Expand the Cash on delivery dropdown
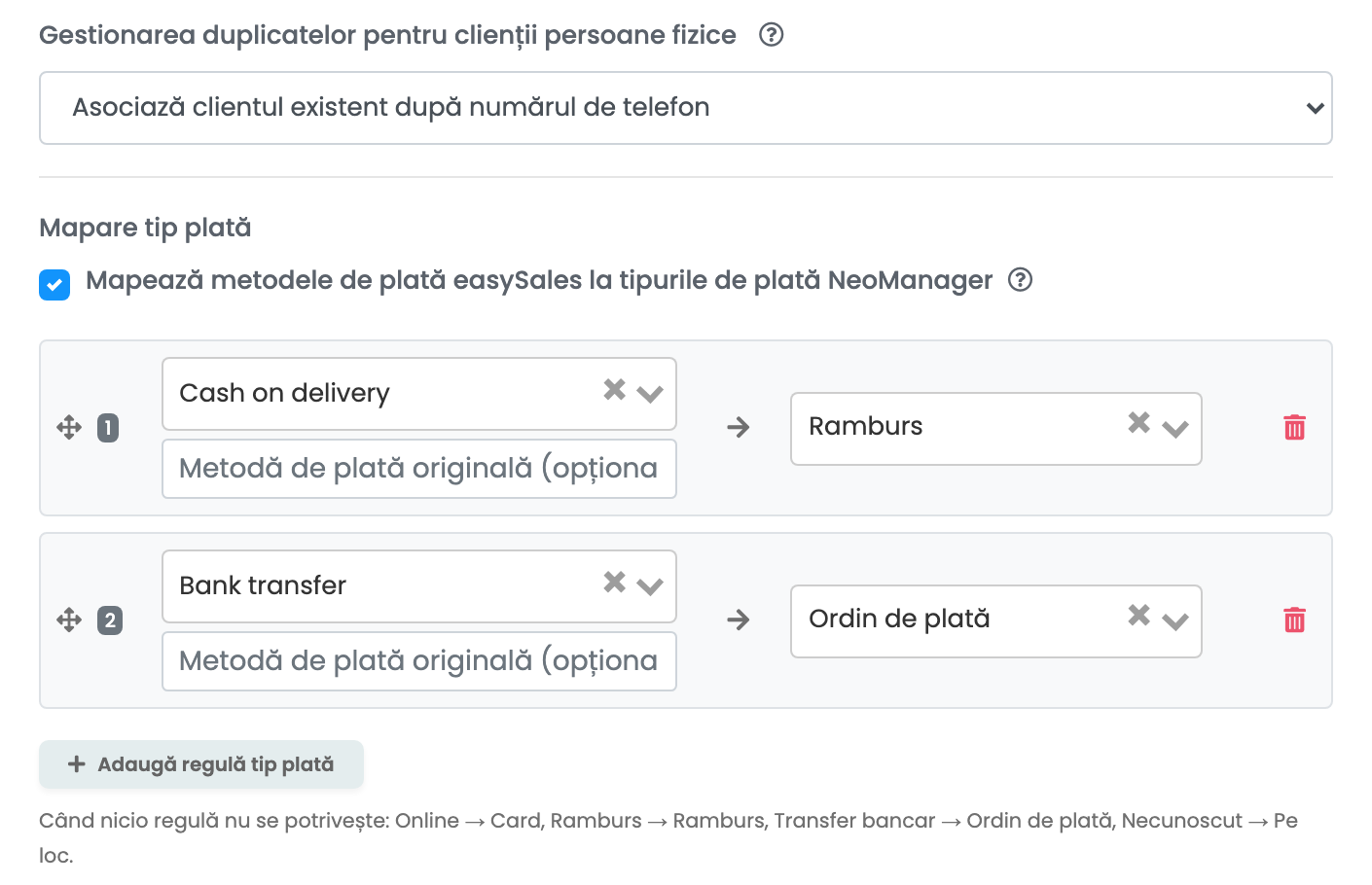Screen dimensions: 1372x885 point(650,394)
